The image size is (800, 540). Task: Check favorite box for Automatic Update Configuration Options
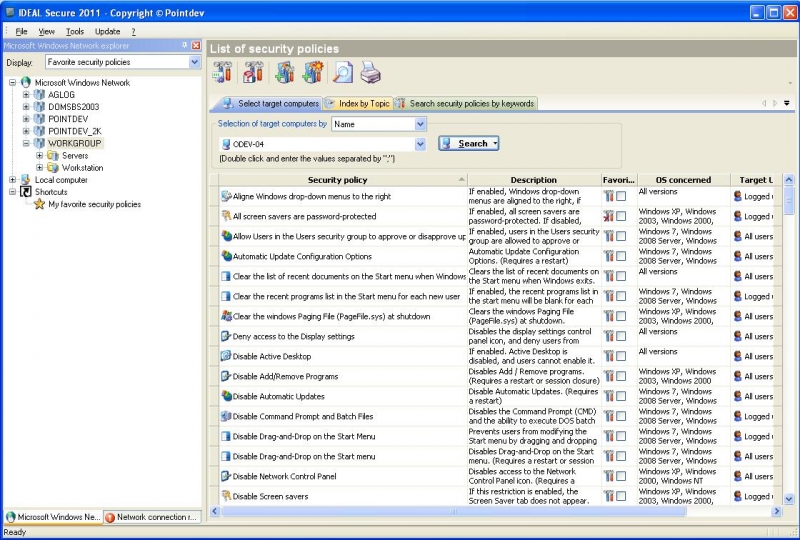coord(621,256)
